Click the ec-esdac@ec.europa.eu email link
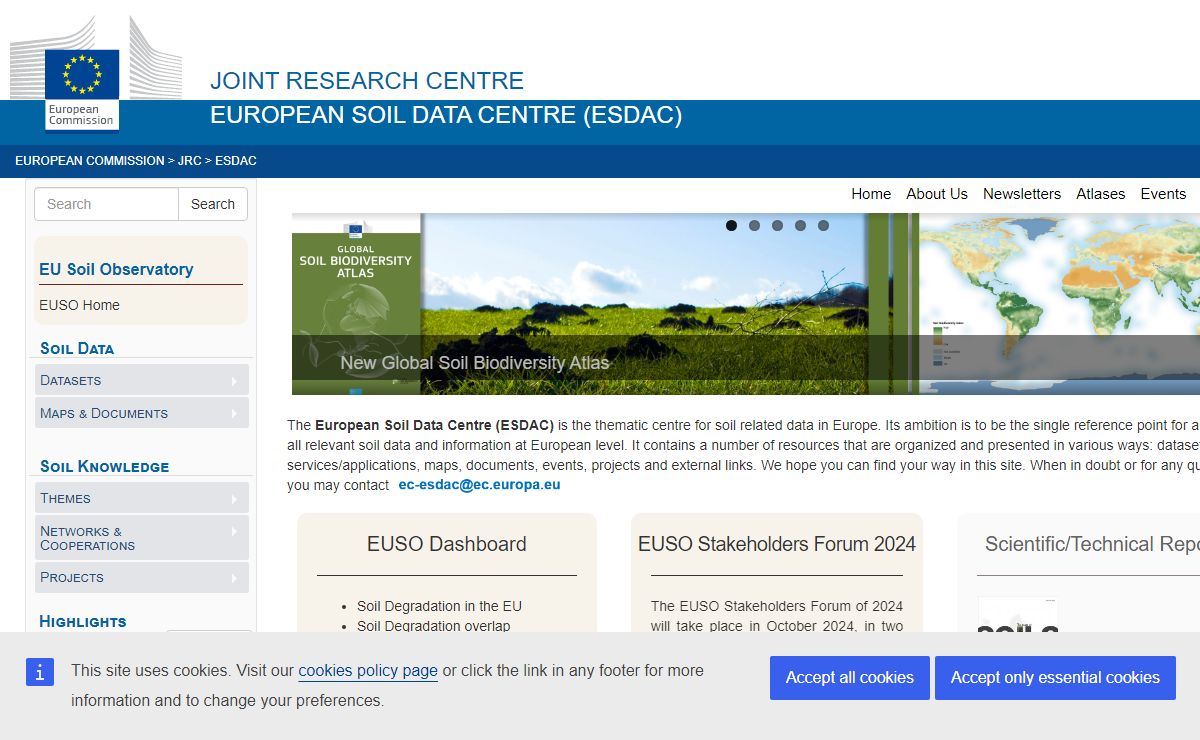 tap(479, 484)
